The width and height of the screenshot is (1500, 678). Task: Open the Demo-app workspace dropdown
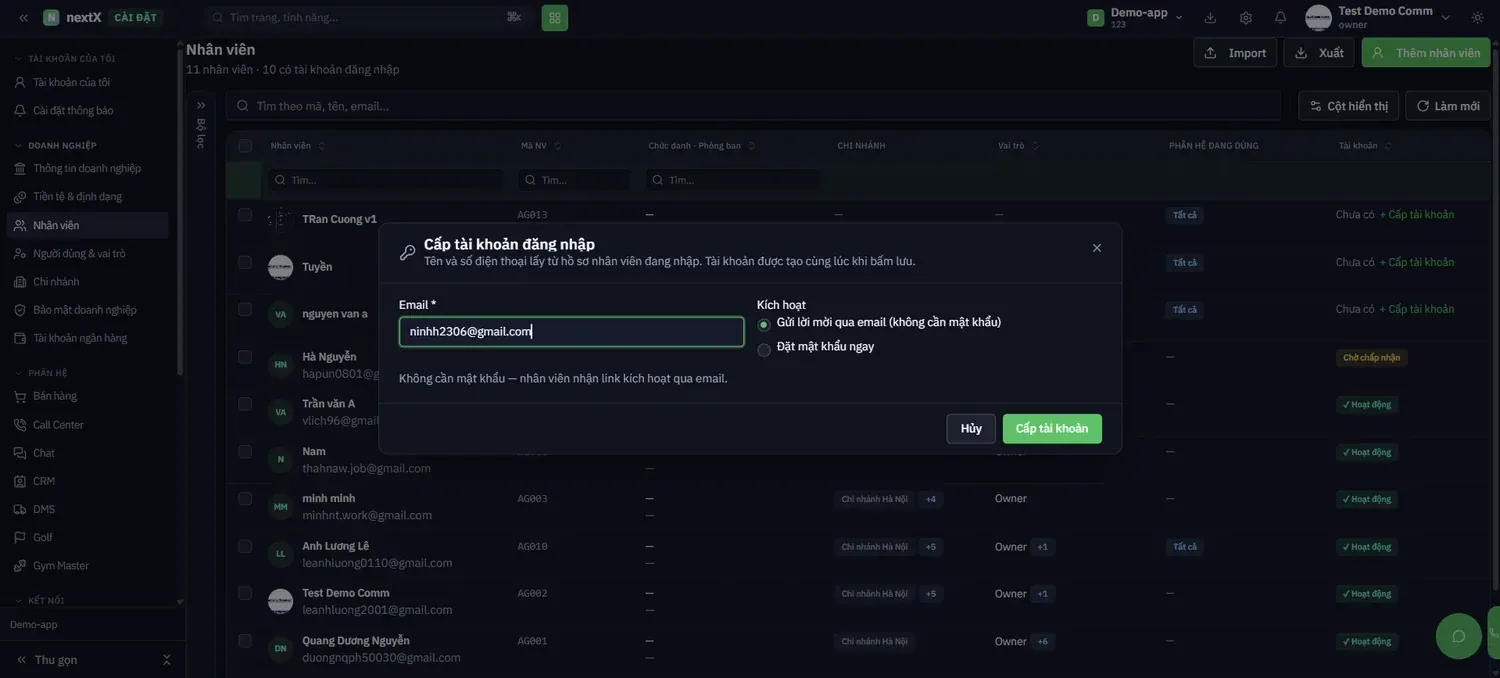coord(1136,17)
